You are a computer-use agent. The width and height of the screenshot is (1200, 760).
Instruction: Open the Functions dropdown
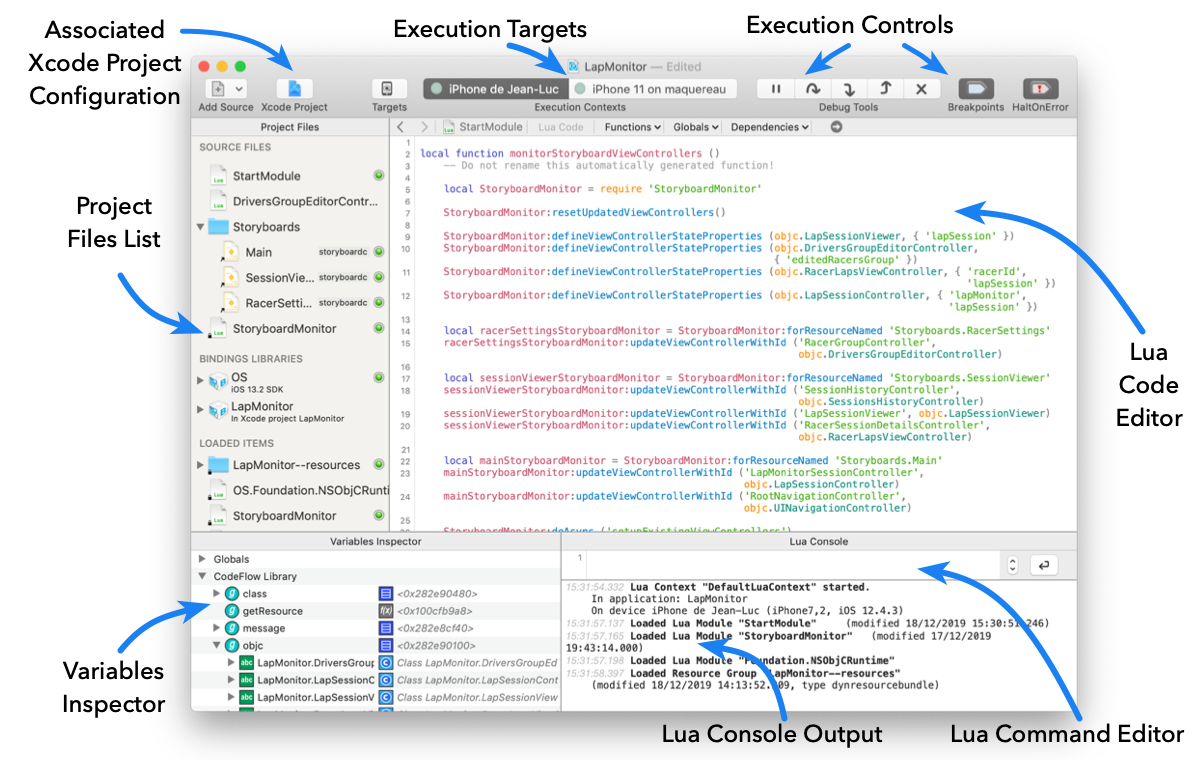point(633,127)
